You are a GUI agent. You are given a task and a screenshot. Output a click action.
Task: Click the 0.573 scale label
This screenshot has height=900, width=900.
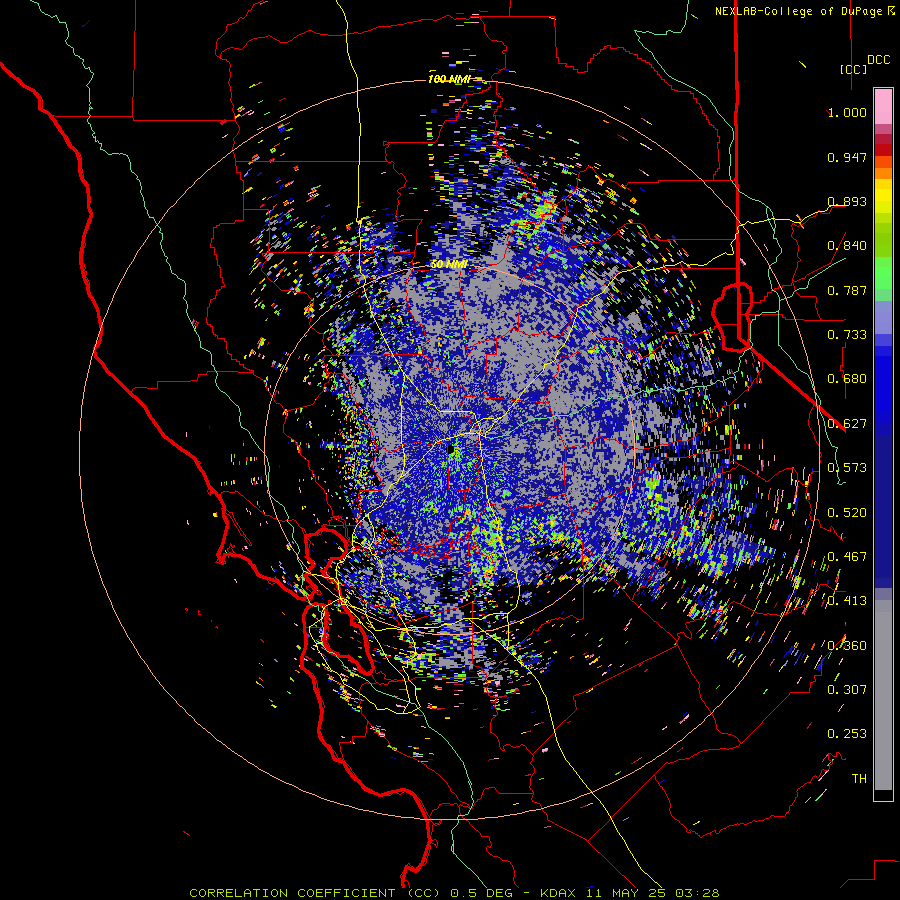pos(847,468)
